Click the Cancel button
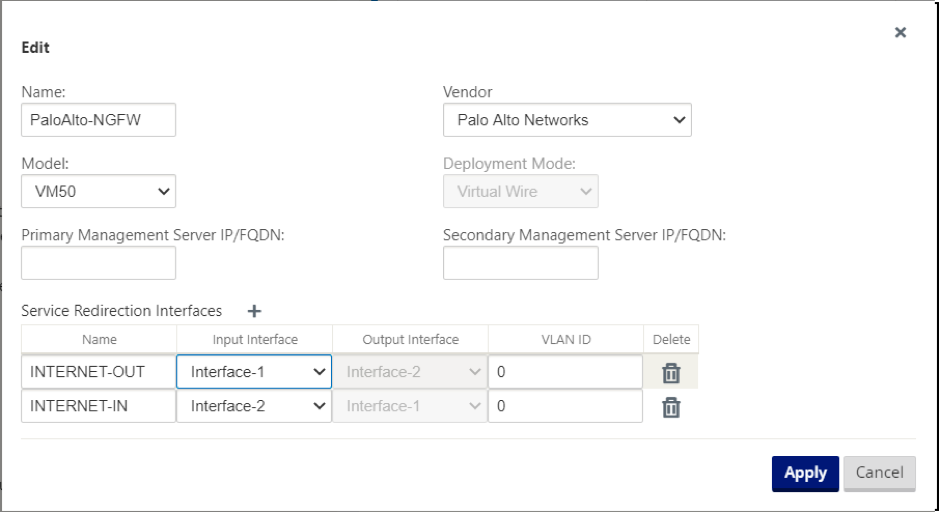This screenshot has width=939, height=512. pyautogui.click(x=879, y=474)
